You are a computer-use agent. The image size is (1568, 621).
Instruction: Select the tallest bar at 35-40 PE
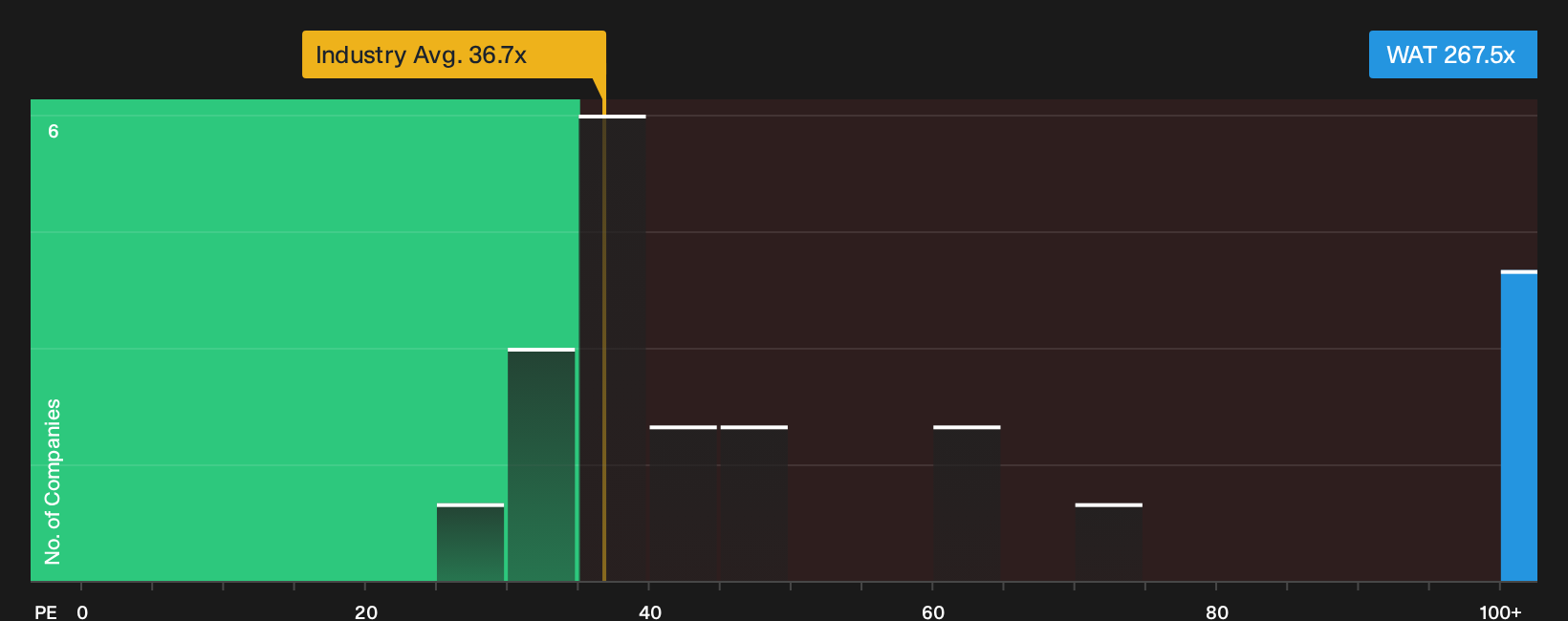pos(613,349)
